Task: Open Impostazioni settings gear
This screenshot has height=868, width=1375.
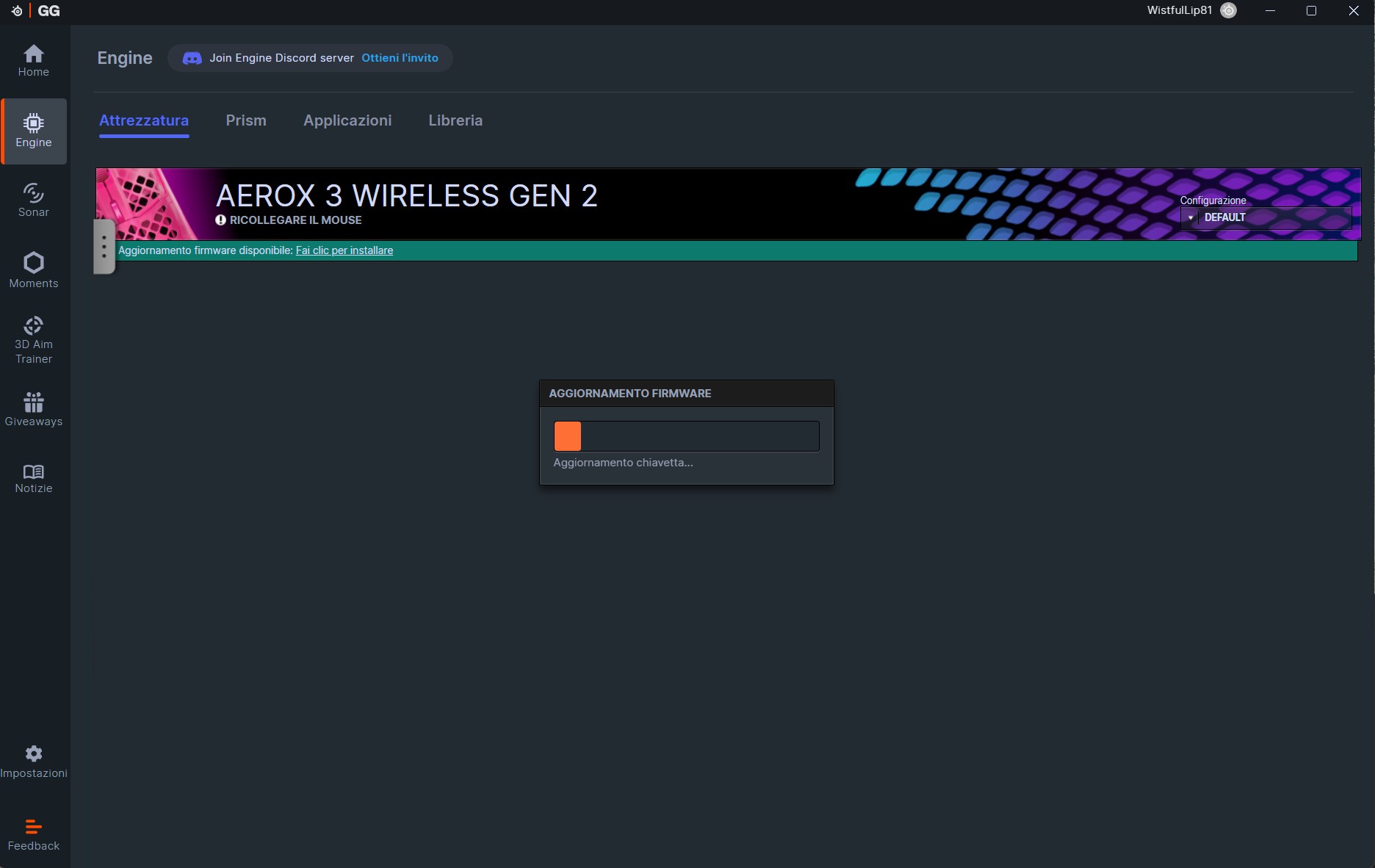Action: tap(34, 762)
